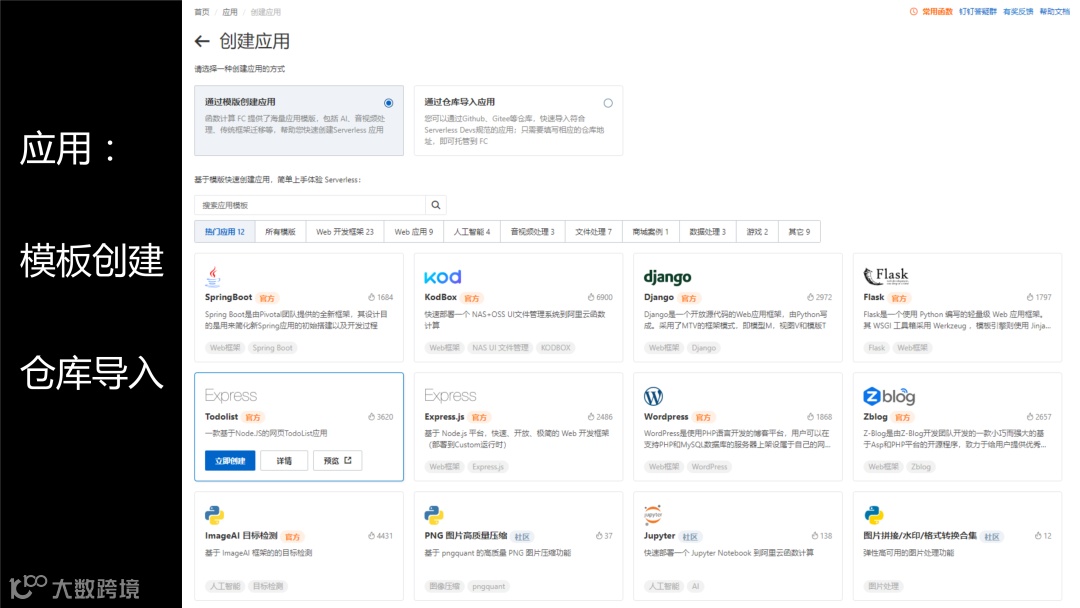Open the 所有模板 tab
Screen dimensions: 1080x608
point(280,231)
